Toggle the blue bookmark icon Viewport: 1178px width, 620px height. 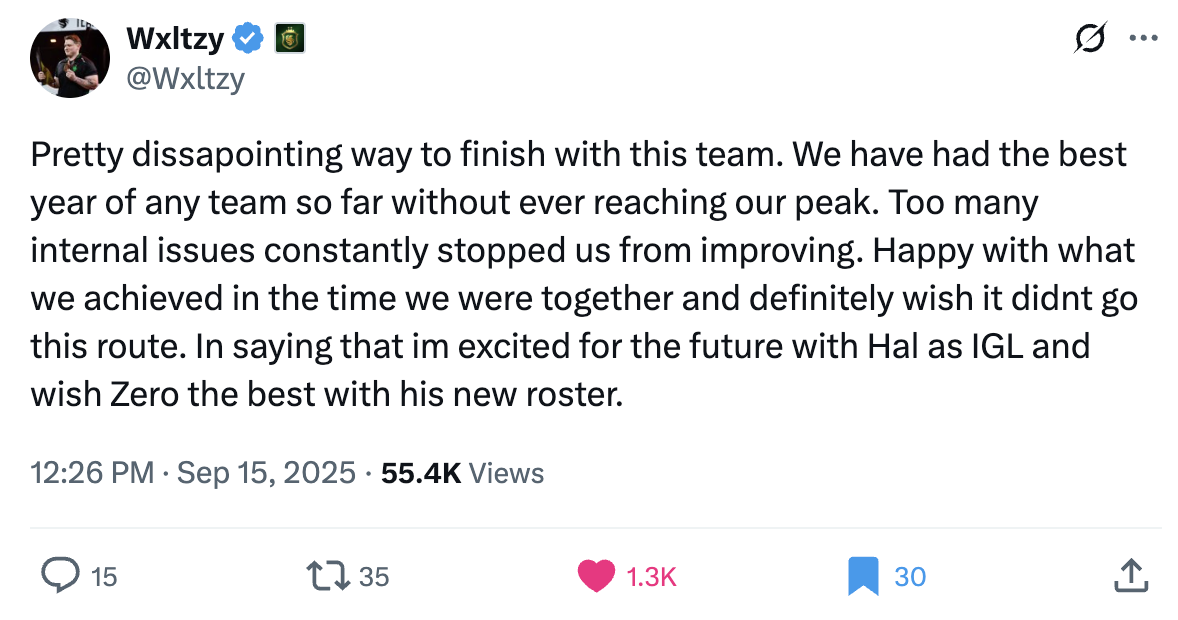863,576
